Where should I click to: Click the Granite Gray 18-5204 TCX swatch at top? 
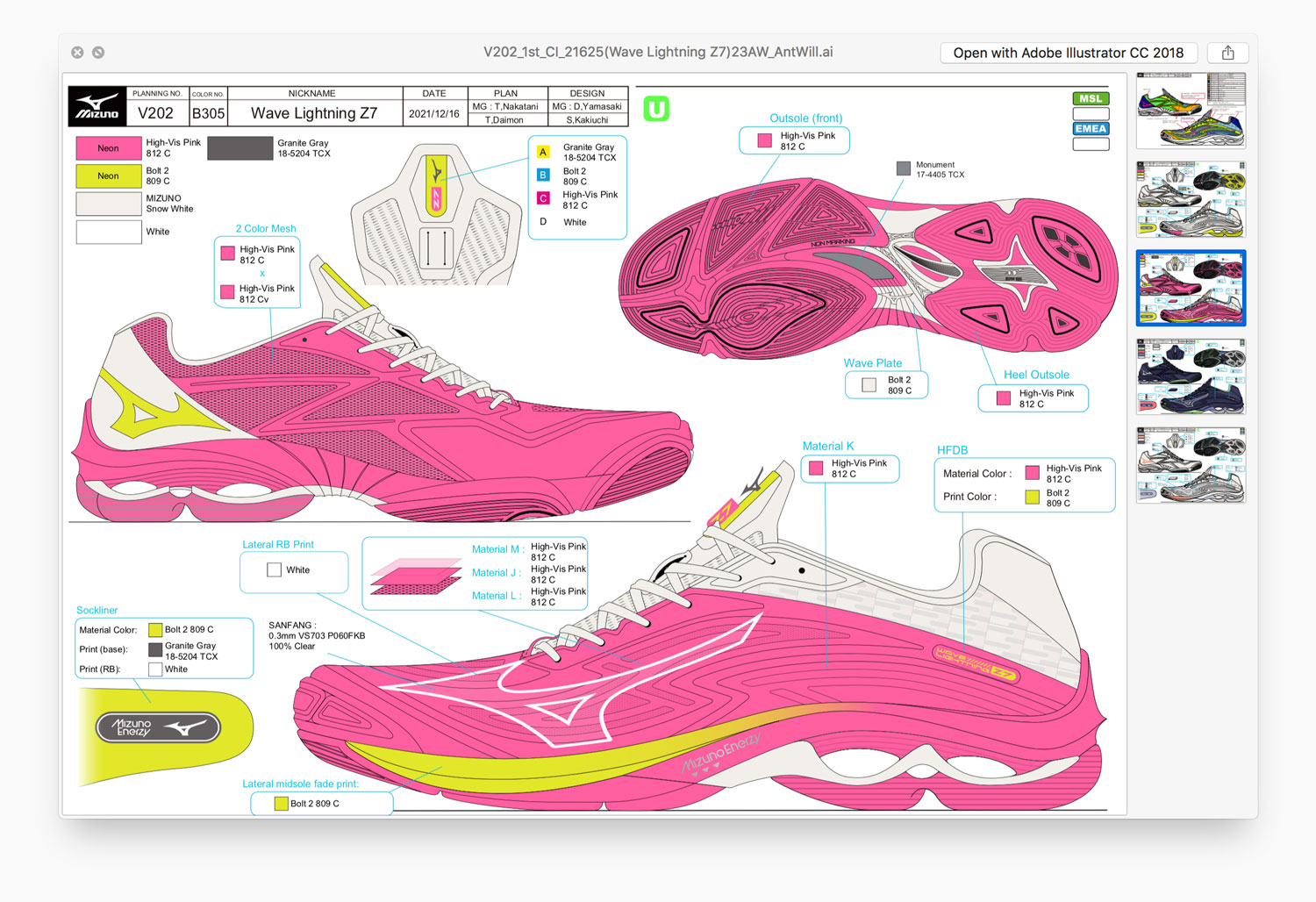pos(240,148)
